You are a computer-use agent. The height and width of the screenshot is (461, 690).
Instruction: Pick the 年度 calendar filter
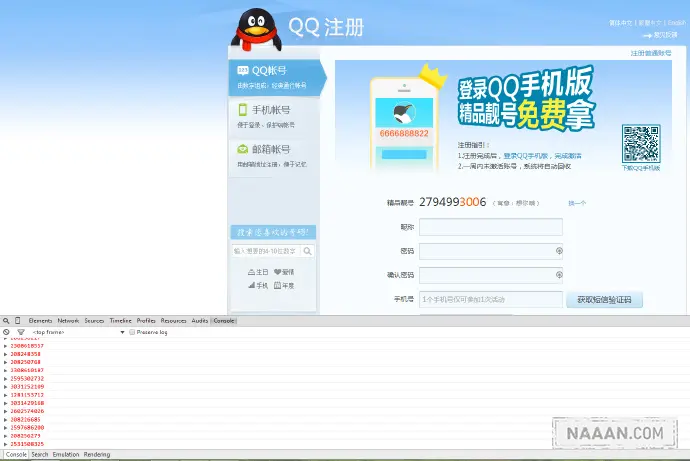click(x=284, y=285)
